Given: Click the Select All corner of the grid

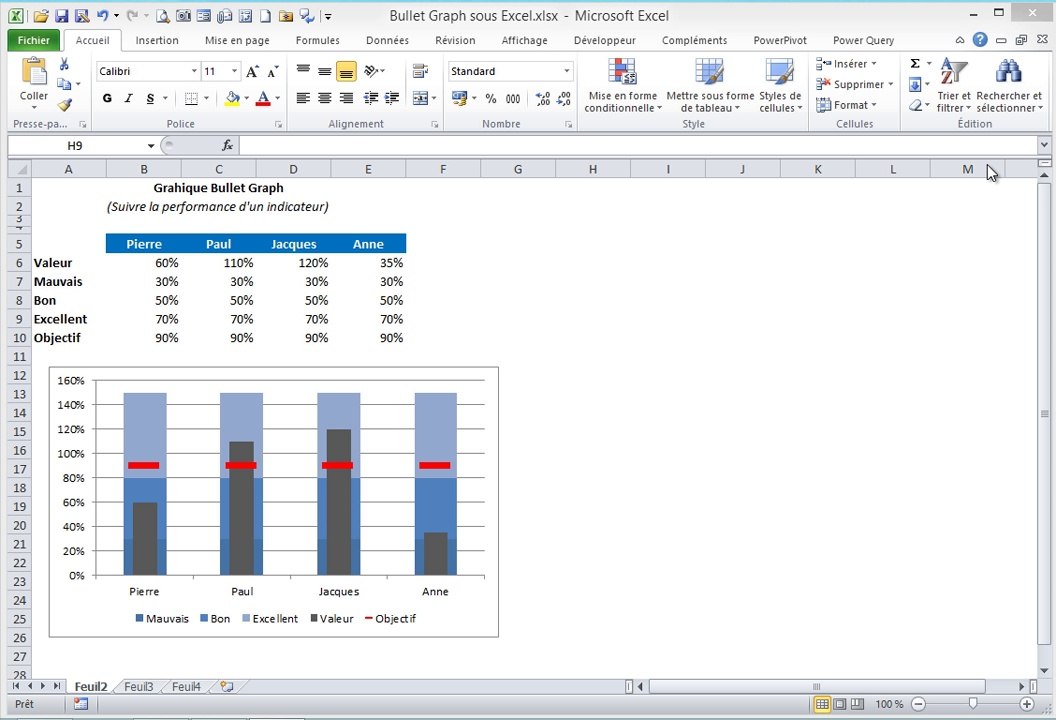Looking at the screenshot, I should click(20, 169).
